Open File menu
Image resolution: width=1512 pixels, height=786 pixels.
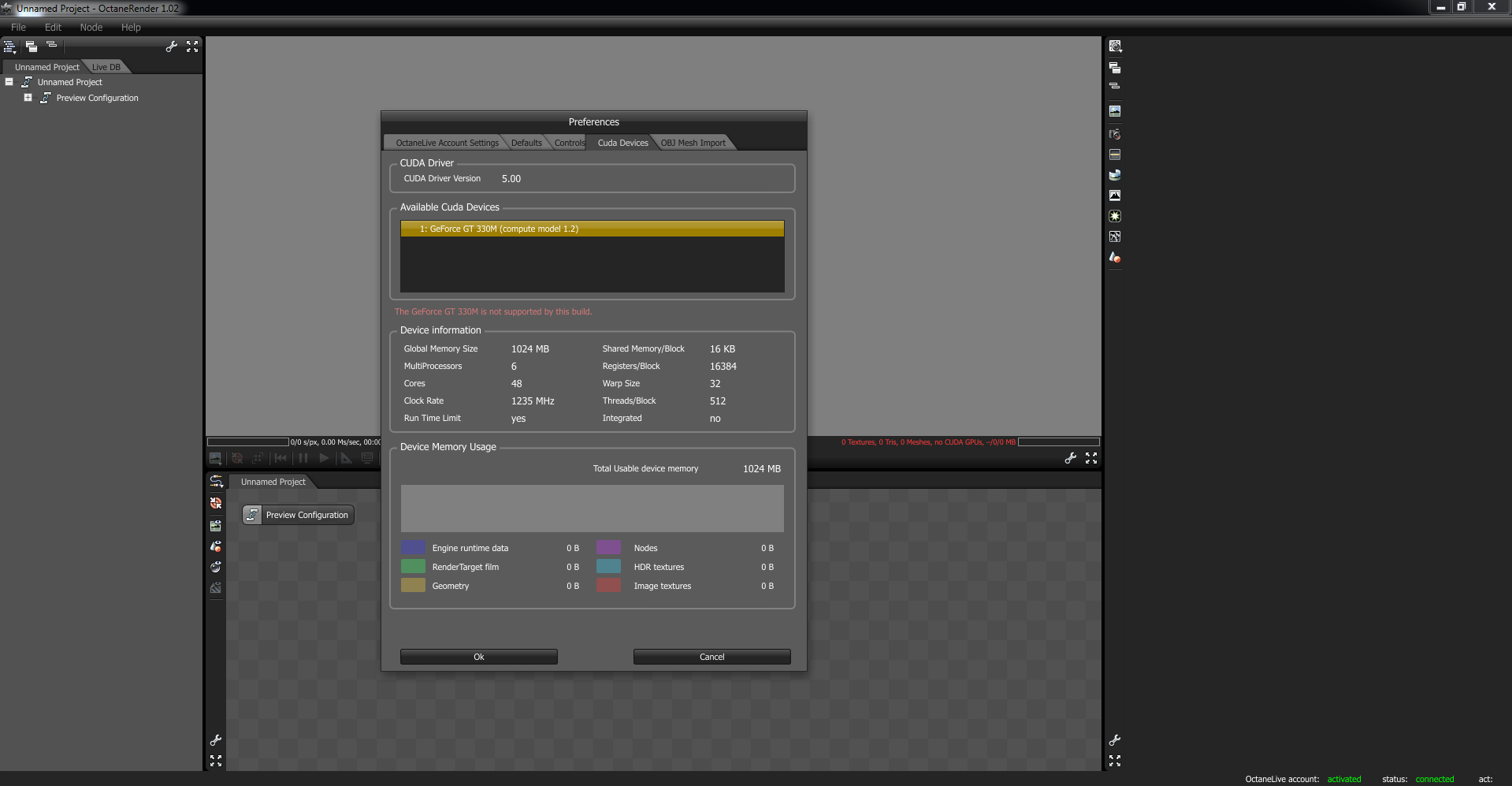[x=18, y=27]
